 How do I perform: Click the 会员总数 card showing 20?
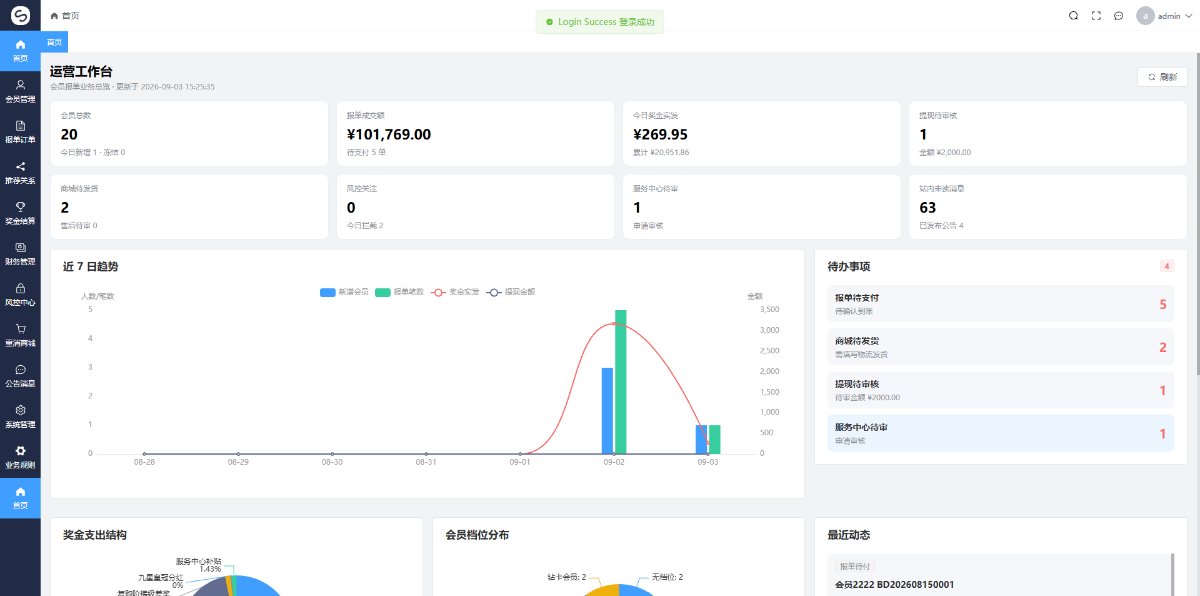click(189, 131)
